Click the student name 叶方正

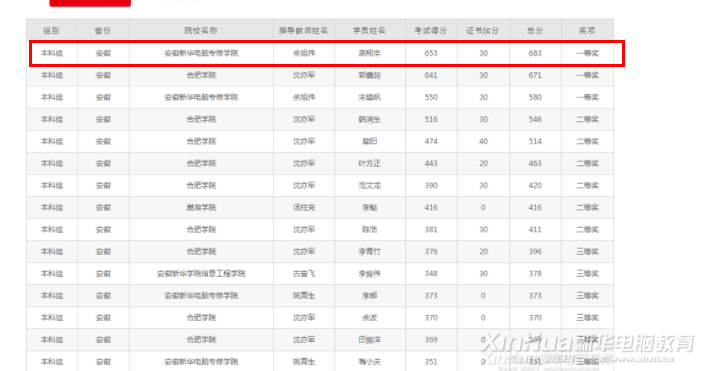tap(369, 163)
